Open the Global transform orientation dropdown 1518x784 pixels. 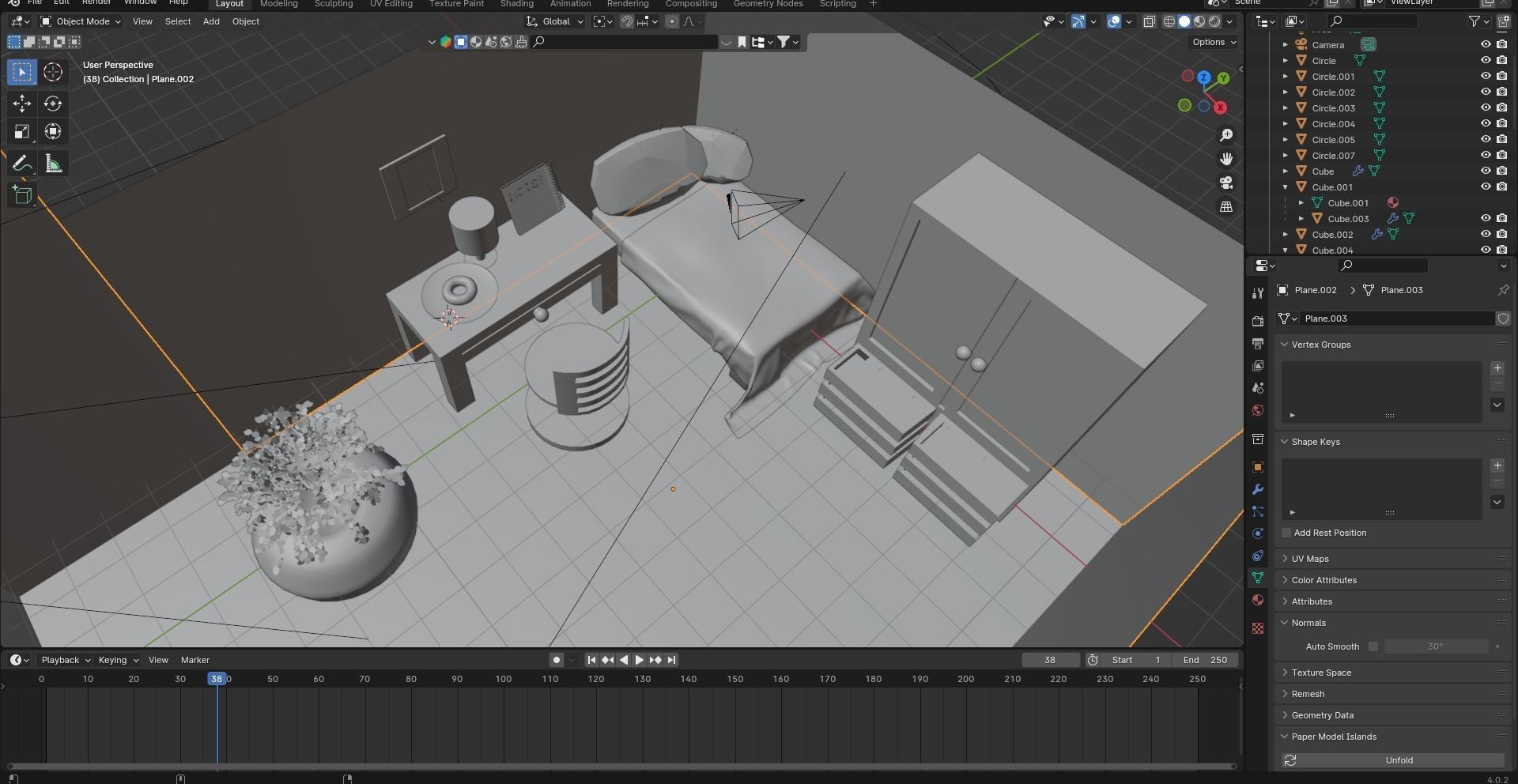pos(555,21)
